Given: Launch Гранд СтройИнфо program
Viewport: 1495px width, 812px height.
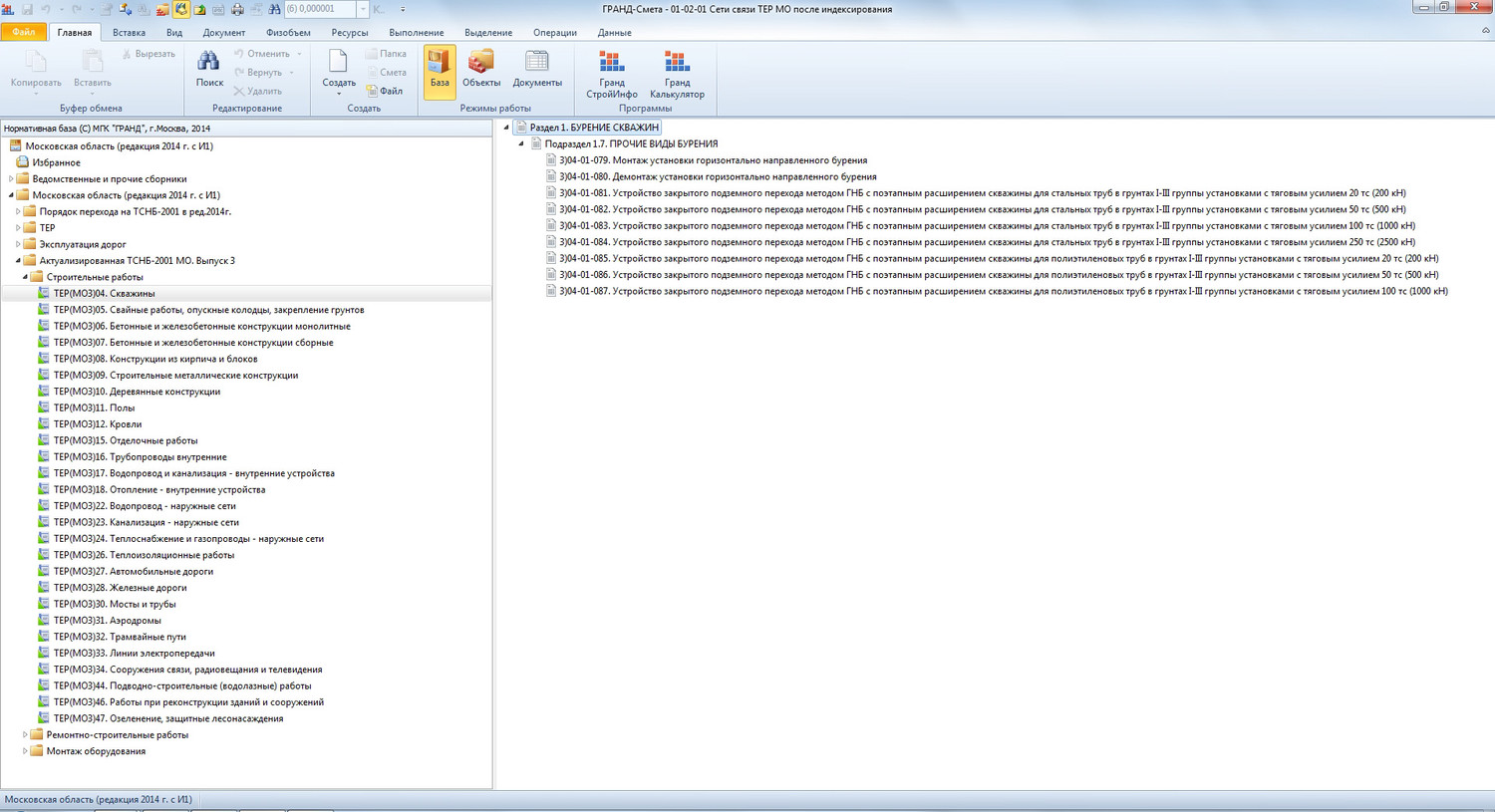Looking at the screenshot, I should (612, 75).
